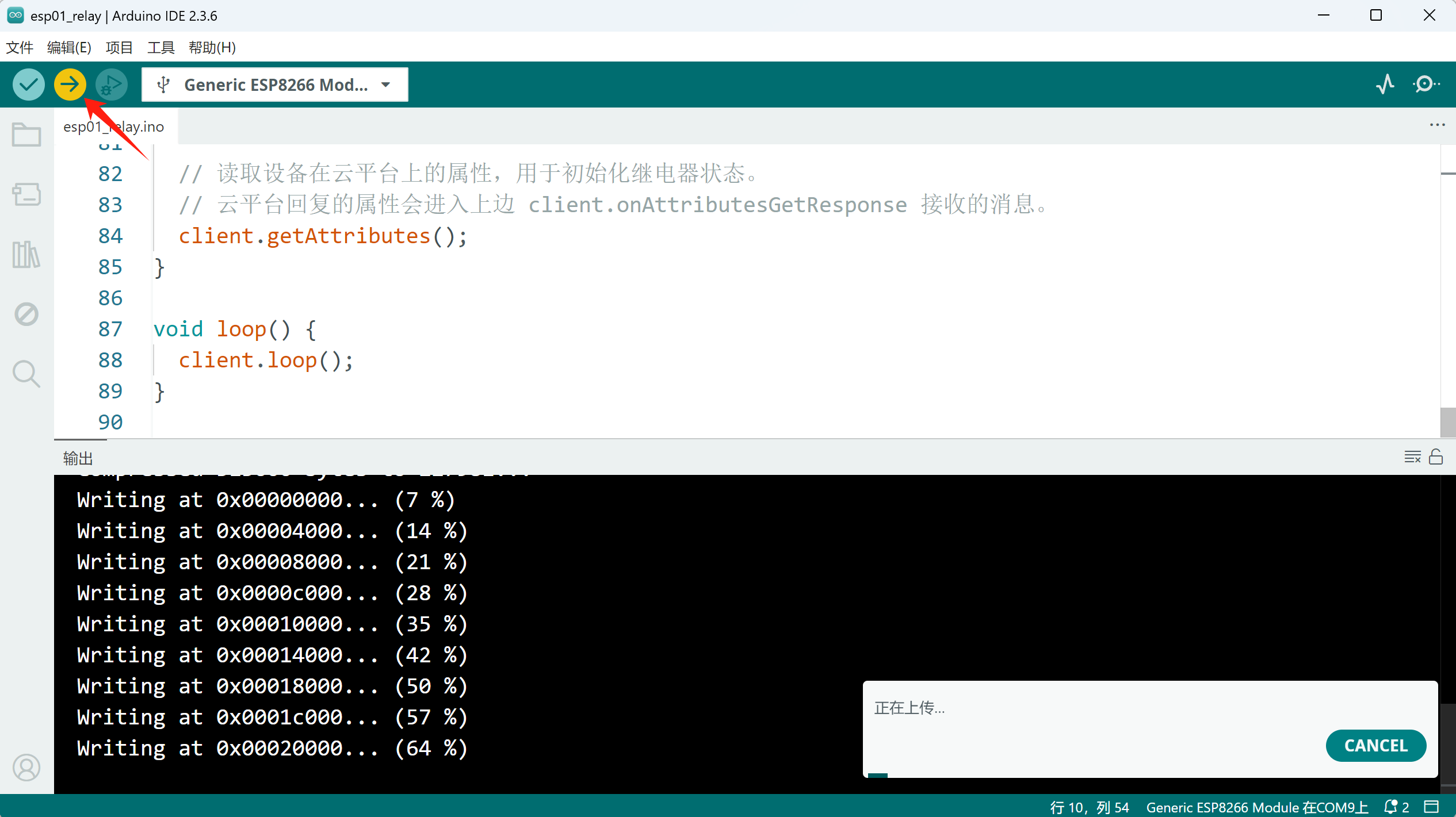Cancel the upload with CANCEL button

pyautogui.click(x=1375, y=746)
